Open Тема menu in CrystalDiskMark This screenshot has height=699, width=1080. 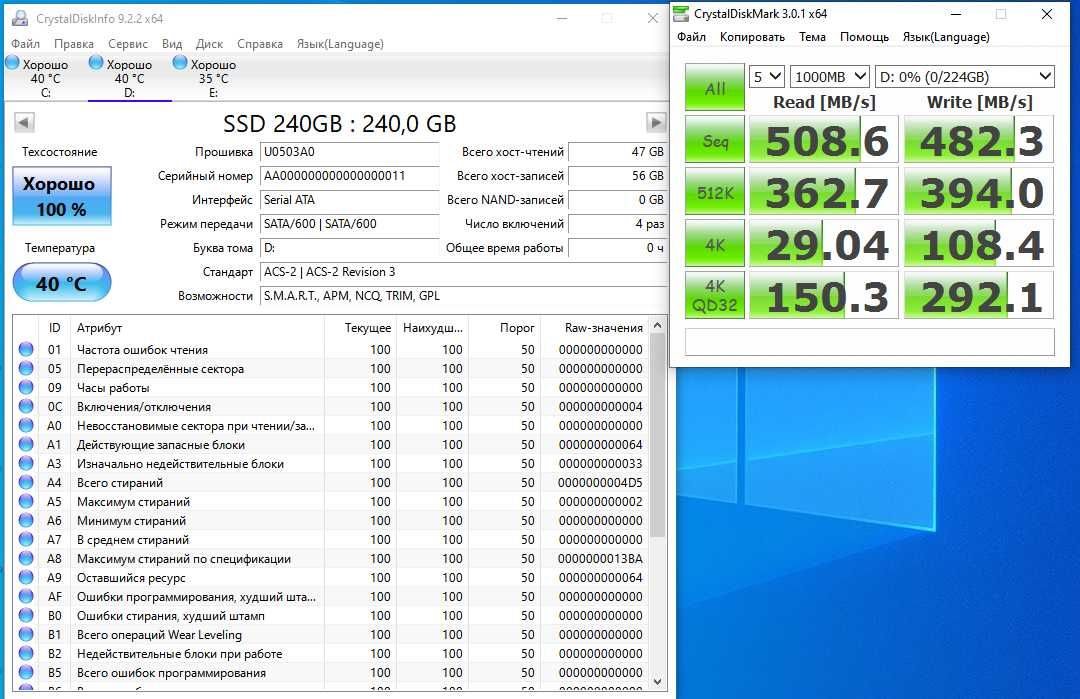[x=812, y=36]
